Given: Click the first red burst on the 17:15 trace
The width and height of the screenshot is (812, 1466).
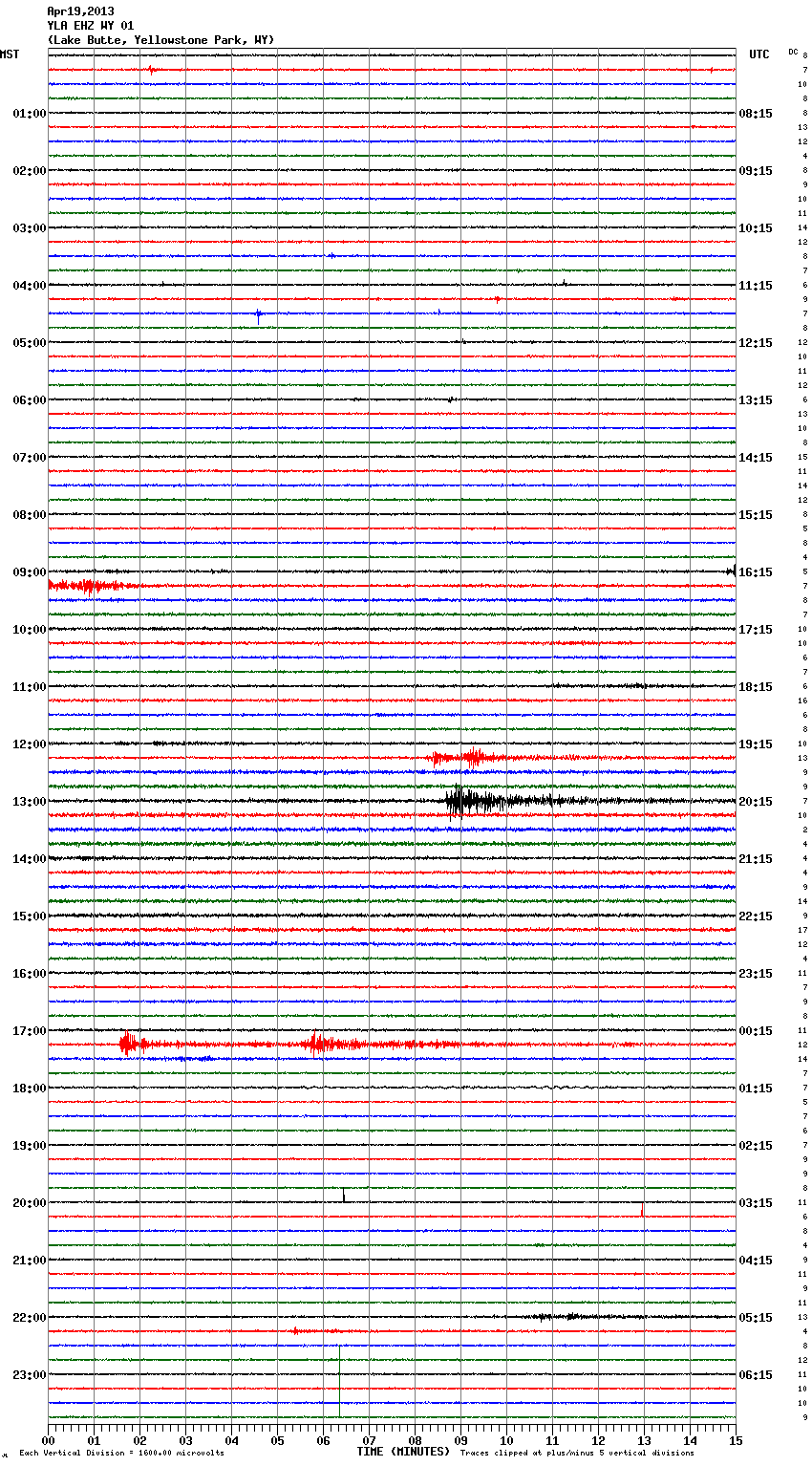Looking at the screenshot, I should [127, 1044].
